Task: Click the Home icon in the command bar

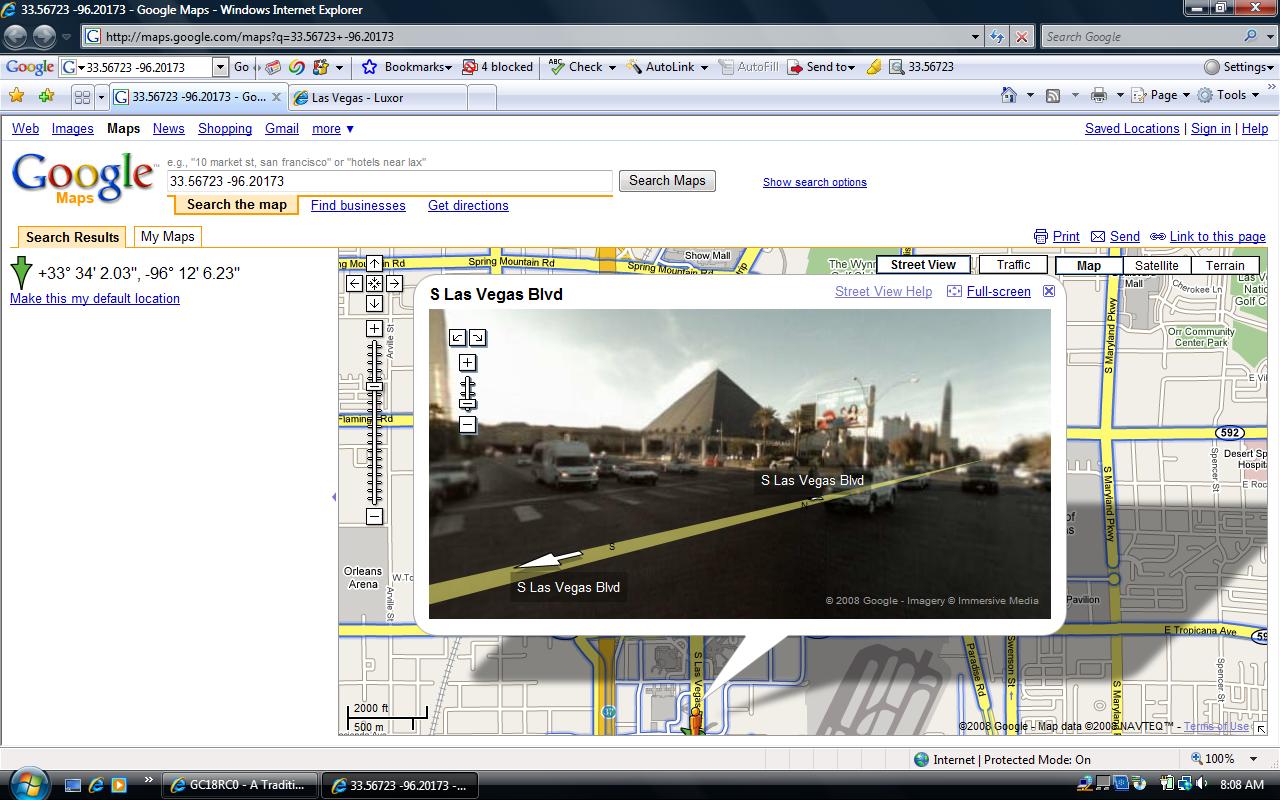Action: pyautogui.click(x=1010, y=95)
